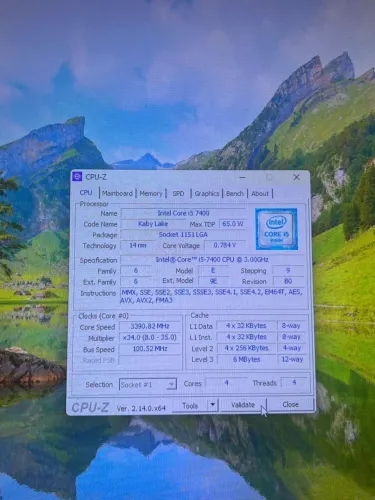Open the Bench tab
The height and width of the screenshot is (500, 375).
235,193
